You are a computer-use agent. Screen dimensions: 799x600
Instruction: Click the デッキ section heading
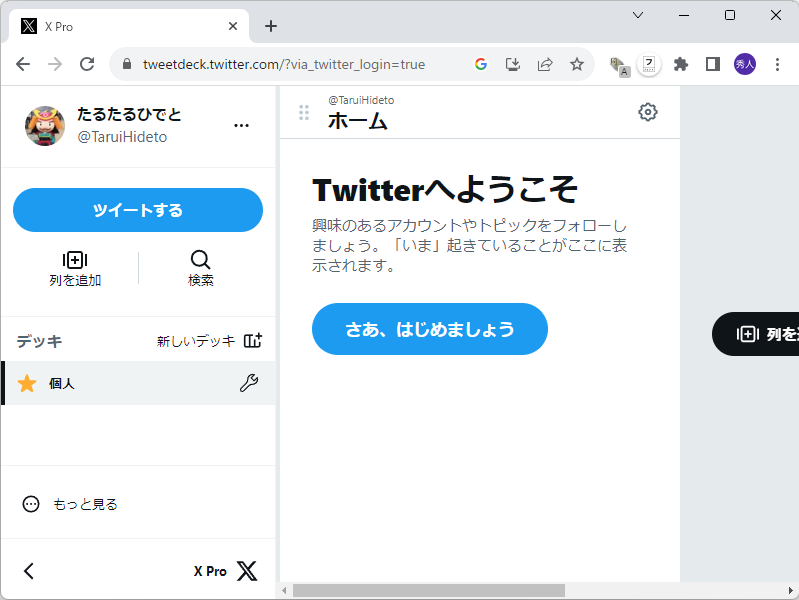pos(39,341)
